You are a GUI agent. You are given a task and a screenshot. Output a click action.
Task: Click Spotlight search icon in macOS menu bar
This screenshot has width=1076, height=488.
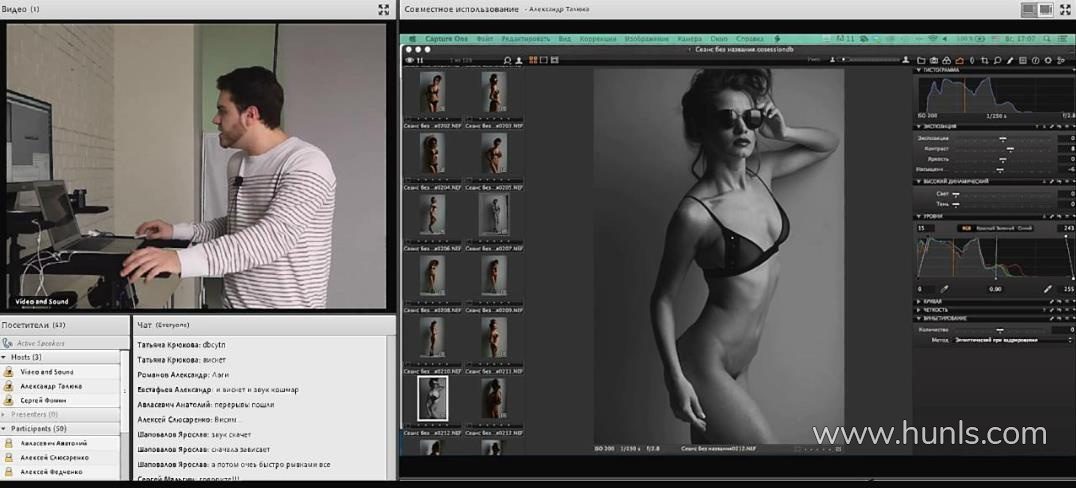point(1046,38)
